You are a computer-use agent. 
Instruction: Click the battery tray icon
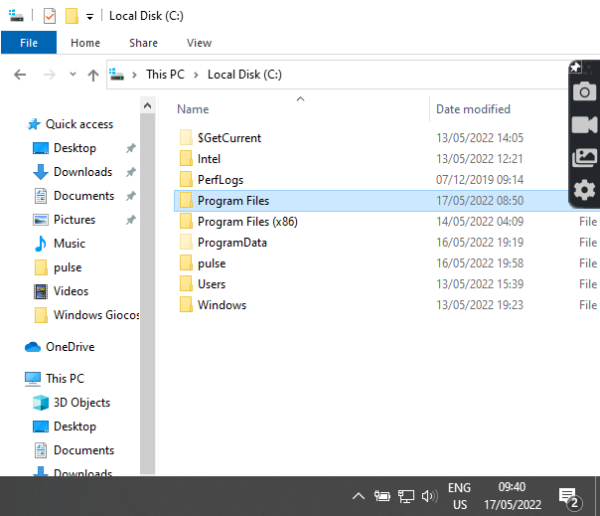pos(382,496)
